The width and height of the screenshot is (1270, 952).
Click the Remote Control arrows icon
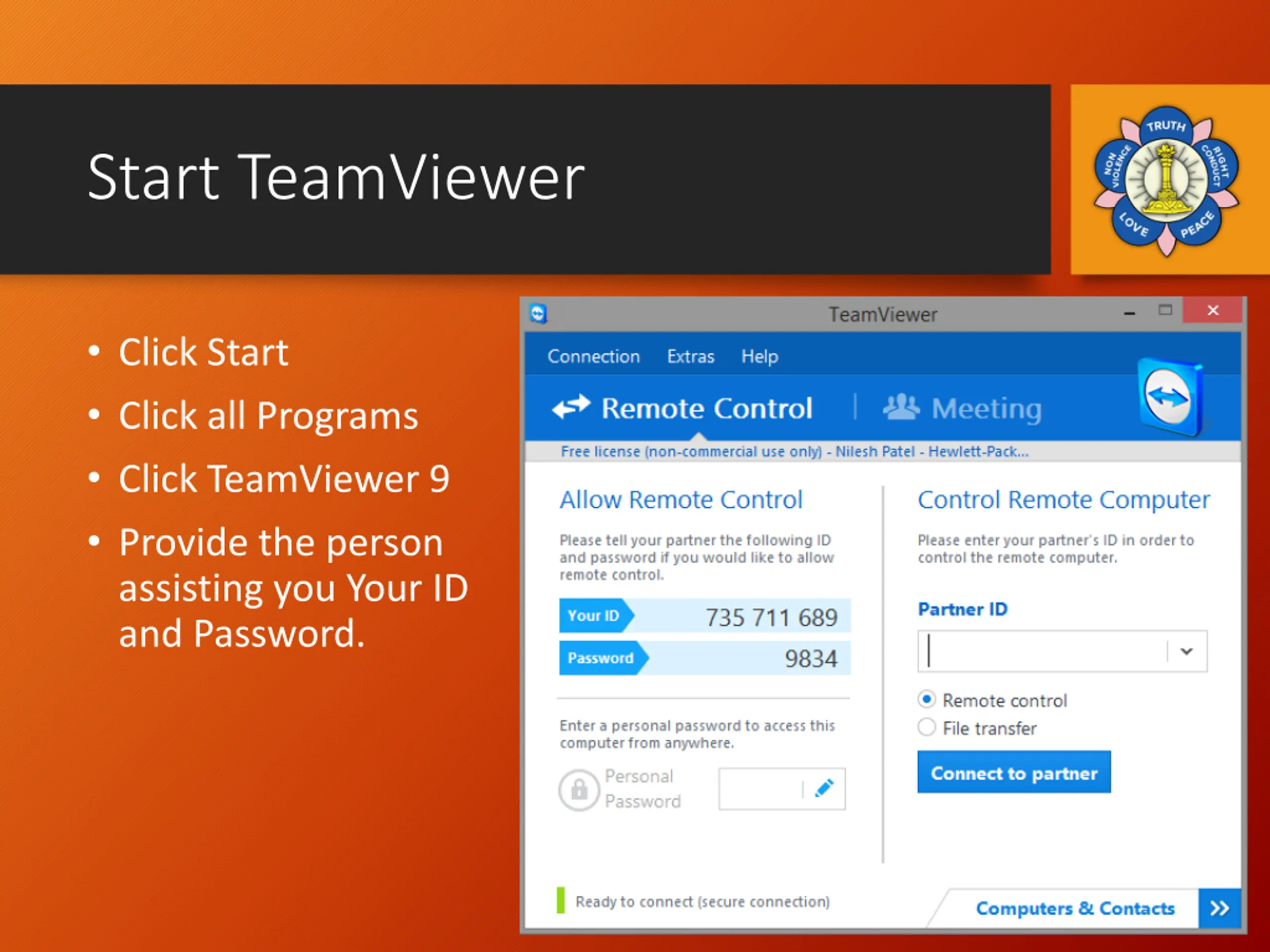pos(571,407)
